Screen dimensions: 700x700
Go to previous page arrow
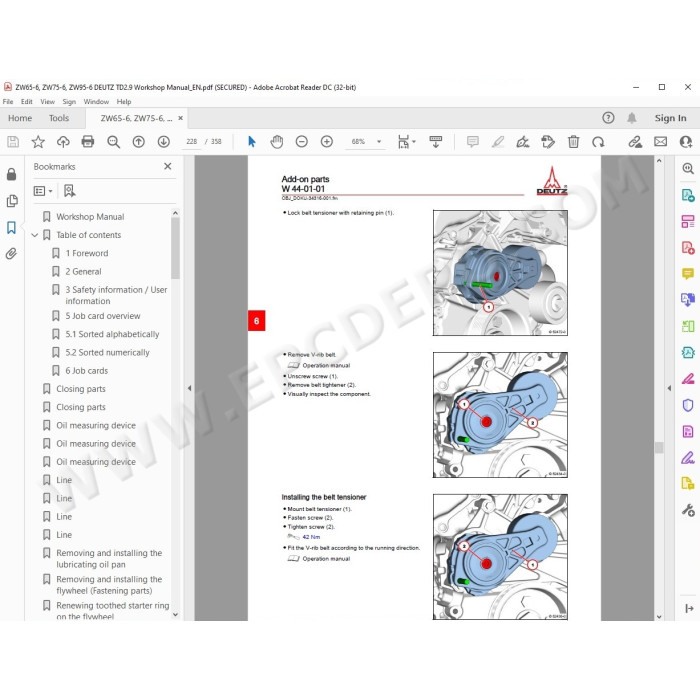coord(138,142)
